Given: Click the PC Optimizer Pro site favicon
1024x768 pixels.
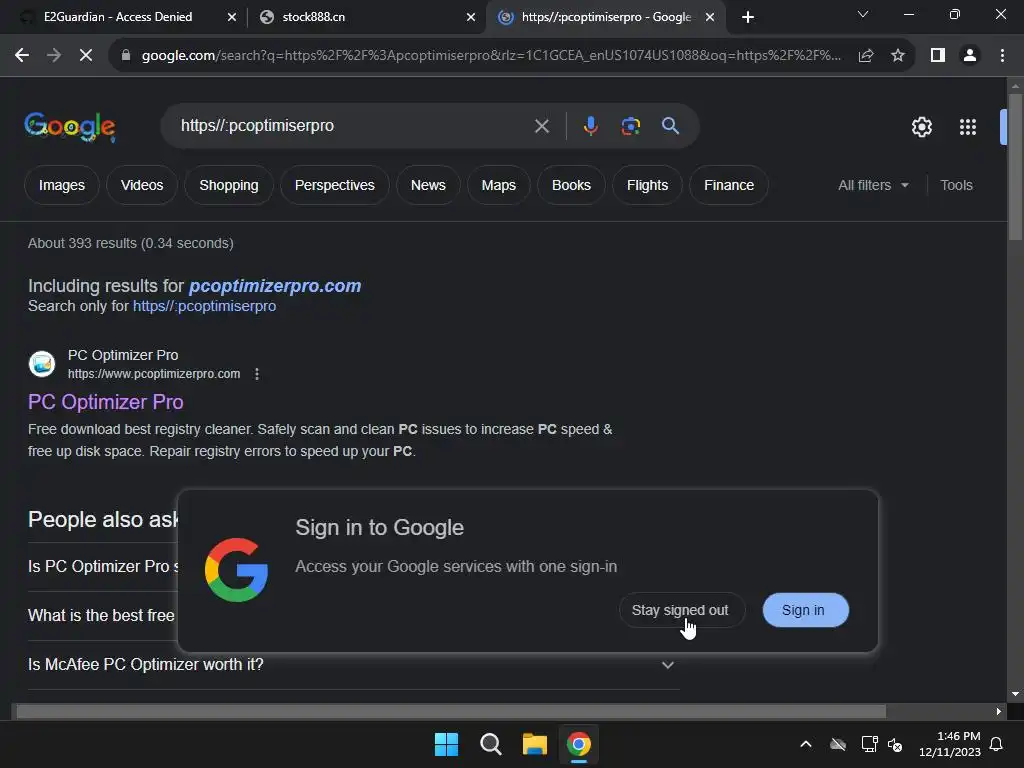Looking at the screenshot, I should tap(42, 364).
